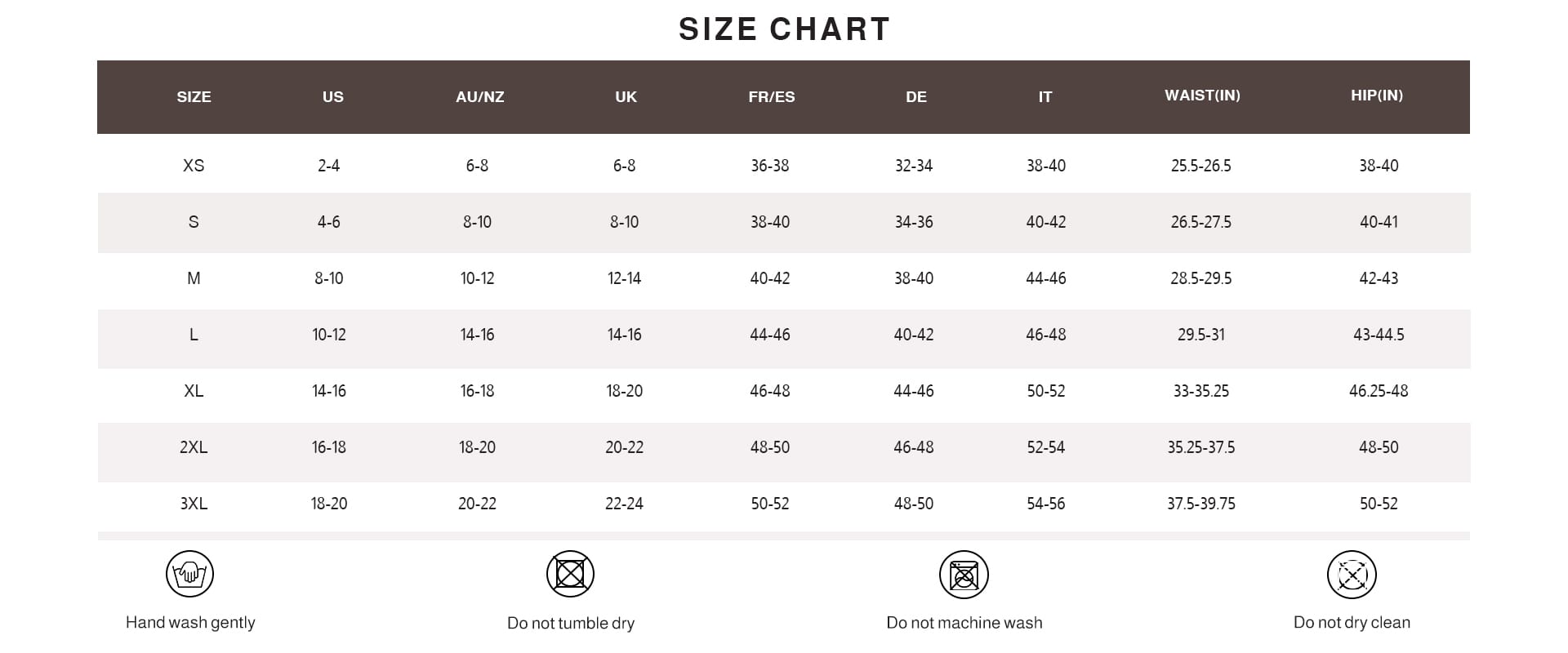The width and height of the screenshot is (1568, 653).
Task: Click the HIP(IN) column header
Action: coord(1377,96)
